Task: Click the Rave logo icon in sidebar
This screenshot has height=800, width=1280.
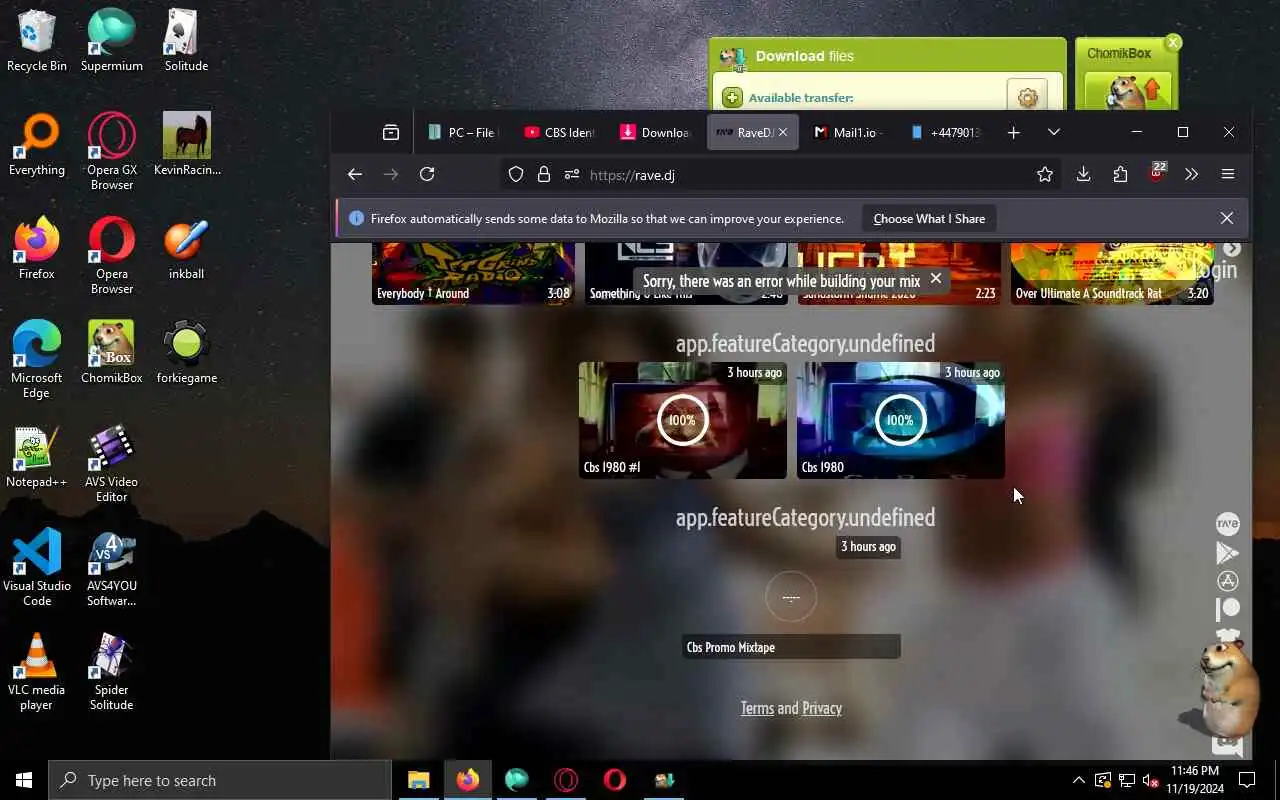Action: [x=1227, y=524]
